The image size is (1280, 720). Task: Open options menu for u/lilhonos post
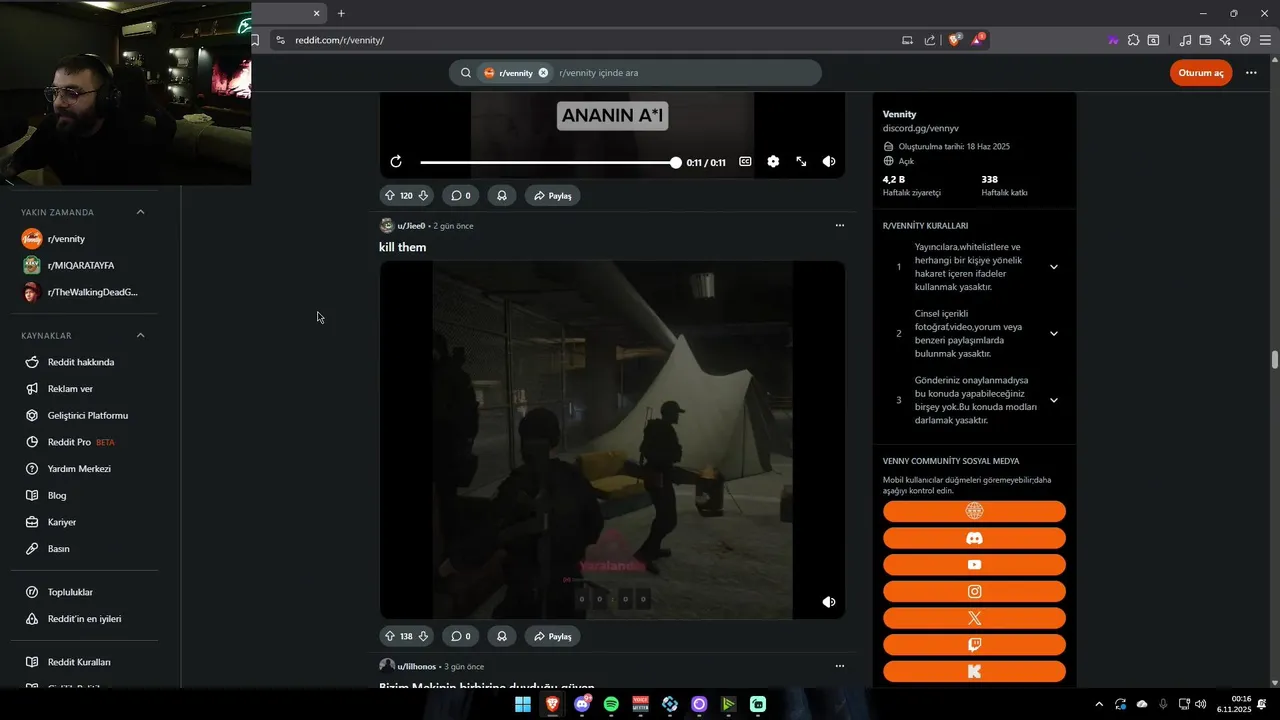click(x=839, y=667)
